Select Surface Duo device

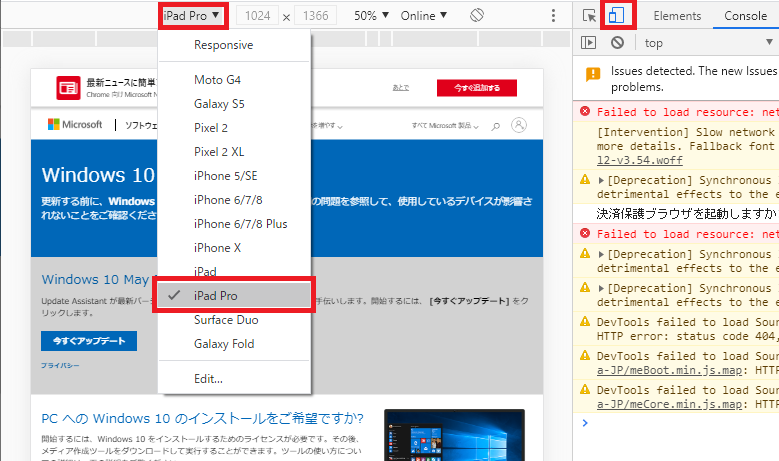234,320
